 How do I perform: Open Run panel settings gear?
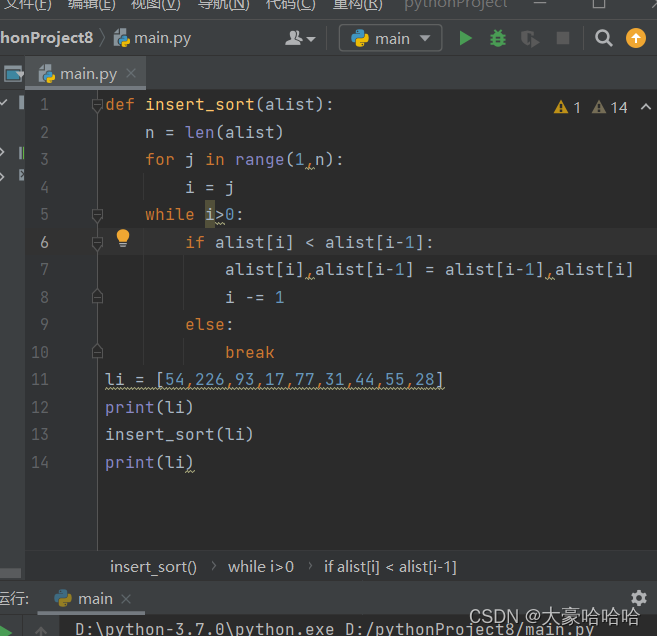[x=639, y=598]
